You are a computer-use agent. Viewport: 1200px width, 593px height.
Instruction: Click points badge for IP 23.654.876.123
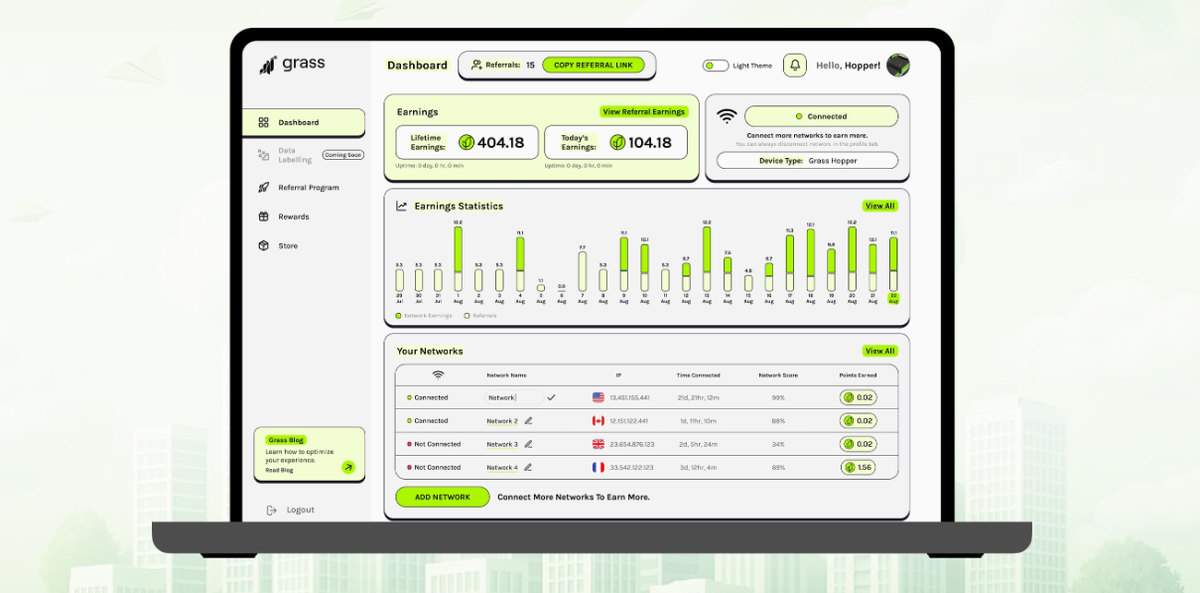click(858, 444)
